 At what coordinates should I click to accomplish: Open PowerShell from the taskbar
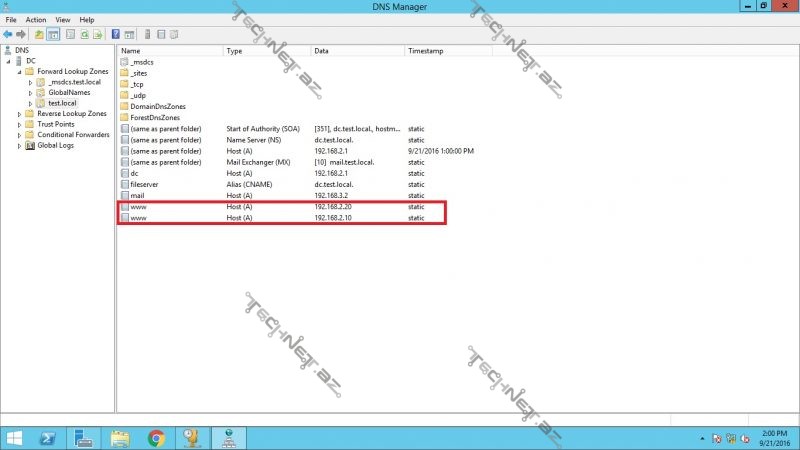[47, 437]
